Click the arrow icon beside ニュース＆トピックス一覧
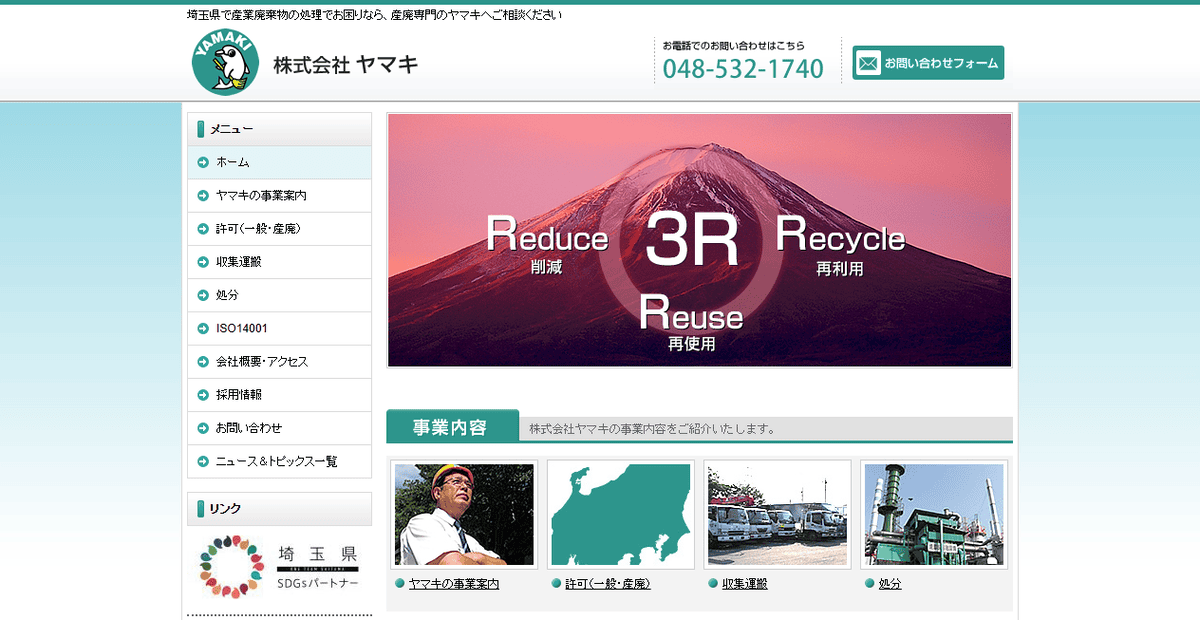 point(201,461)
